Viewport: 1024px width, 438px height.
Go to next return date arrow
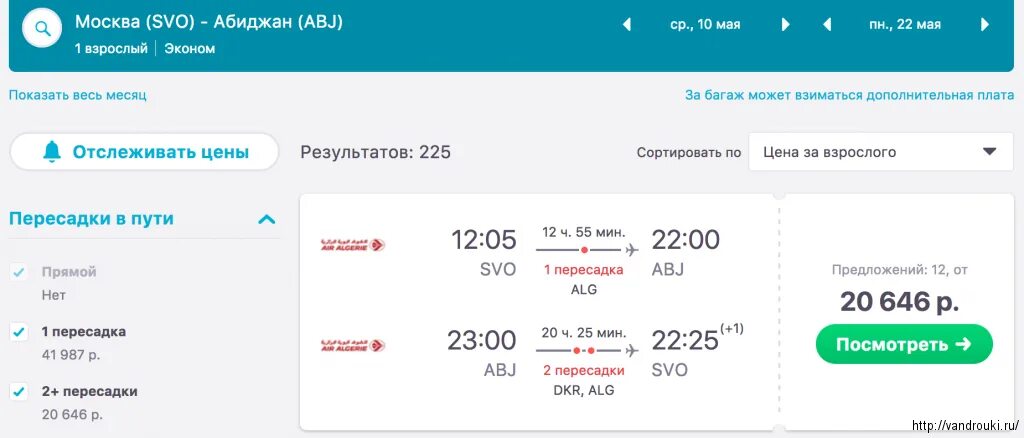pos(985,25)
